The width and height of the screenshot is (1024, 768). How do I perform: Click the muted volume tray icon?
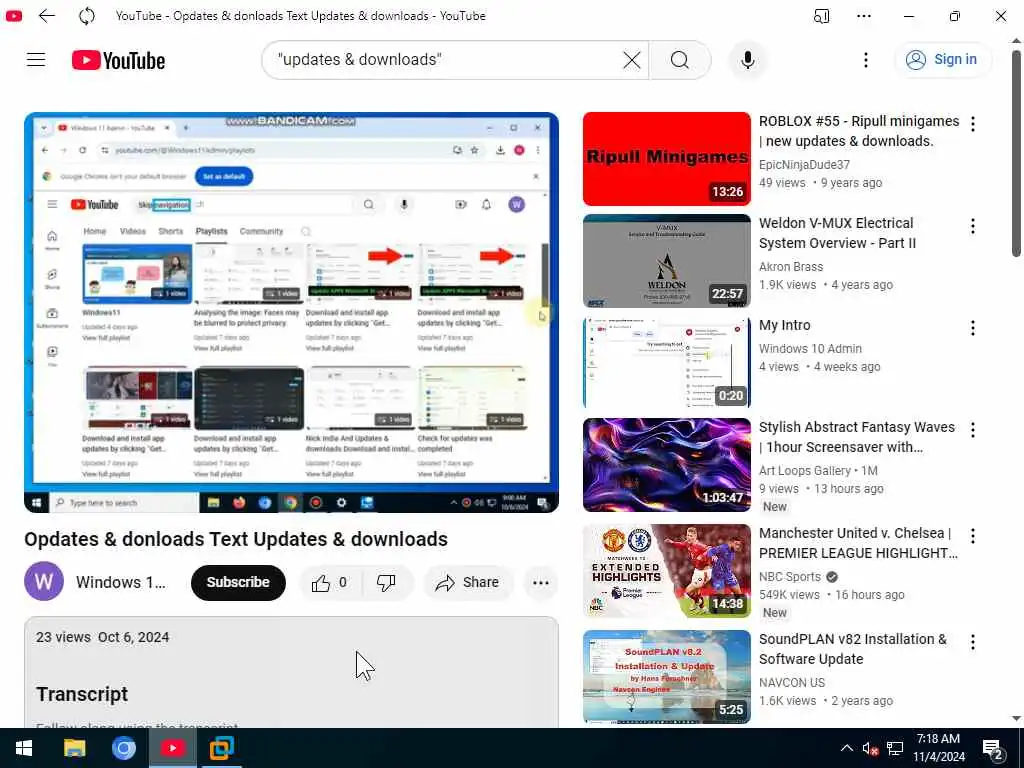coord(870,749)
